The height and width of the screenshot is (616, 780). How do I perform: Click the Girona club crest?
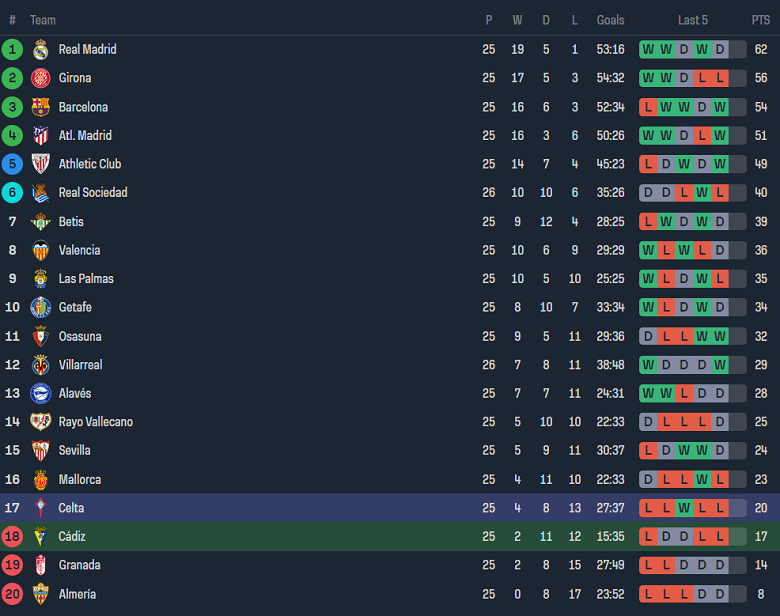[x=40, y=78]
